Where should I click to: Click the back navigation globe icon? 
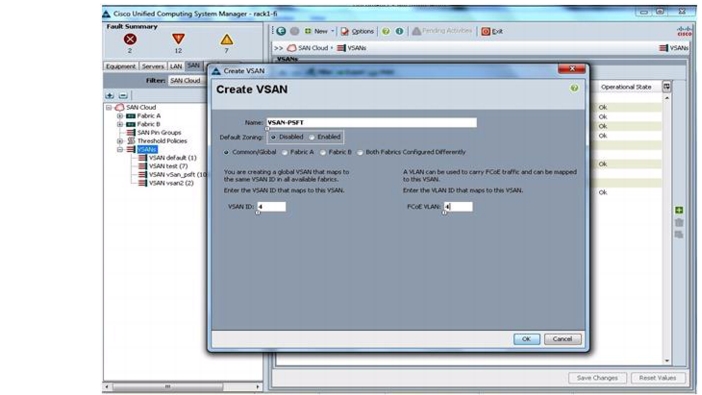pyautogui.click(x=281, y=31)
